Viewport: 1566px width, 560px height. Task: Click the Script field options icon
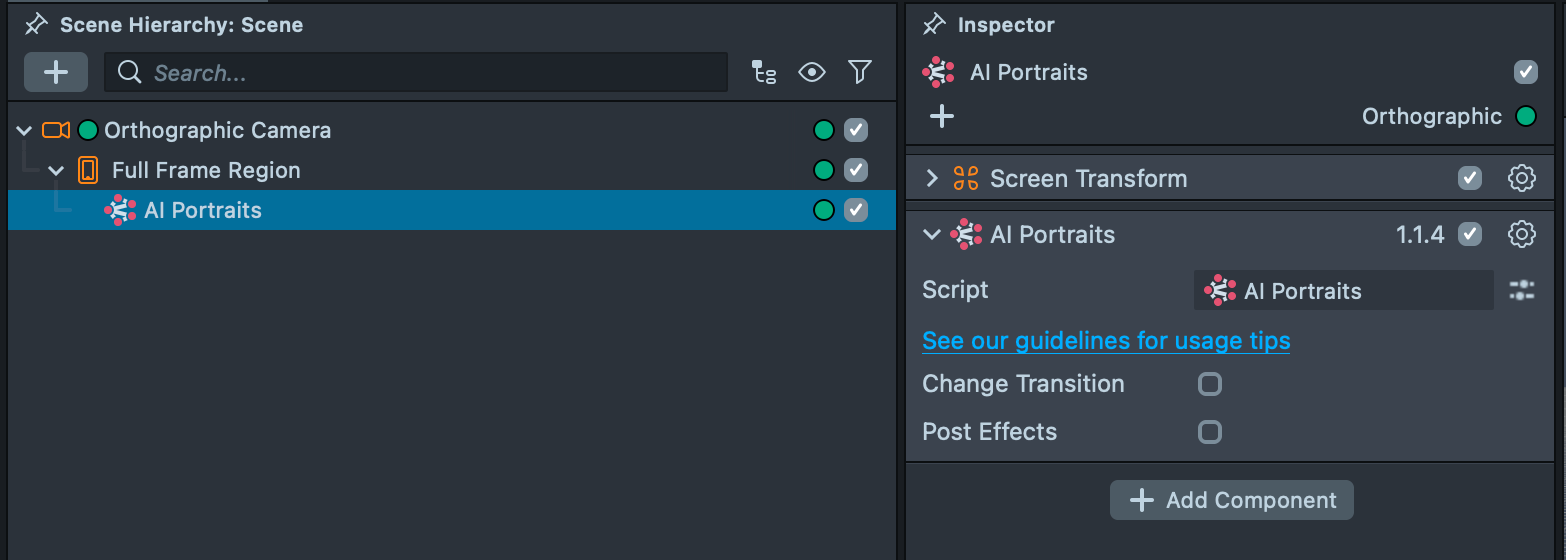(x=1521, y=291)
